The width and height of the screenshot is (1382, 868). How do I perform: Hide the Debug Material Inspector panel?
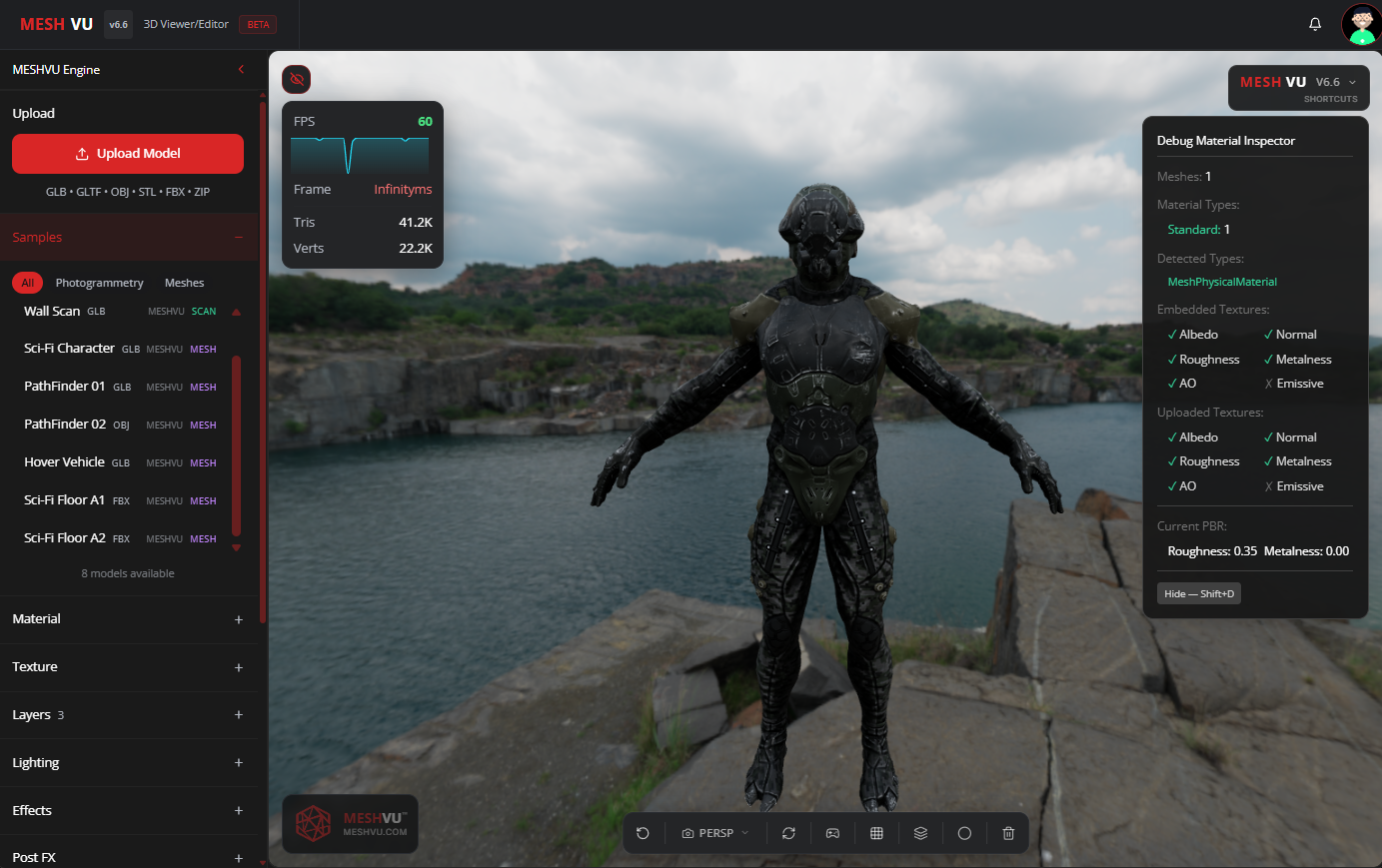(x=1198, y=592)
